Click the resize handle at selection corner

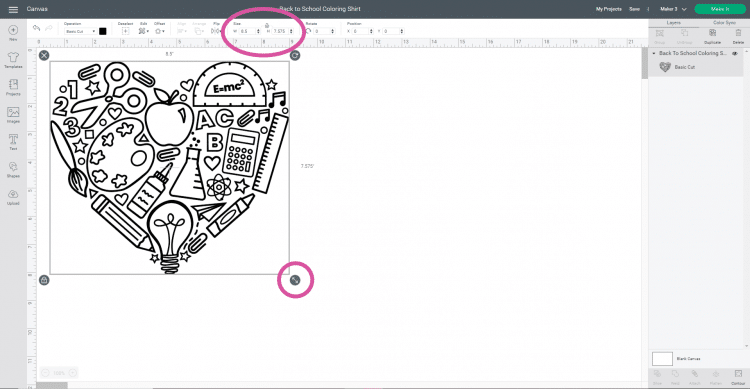point(295,280)
